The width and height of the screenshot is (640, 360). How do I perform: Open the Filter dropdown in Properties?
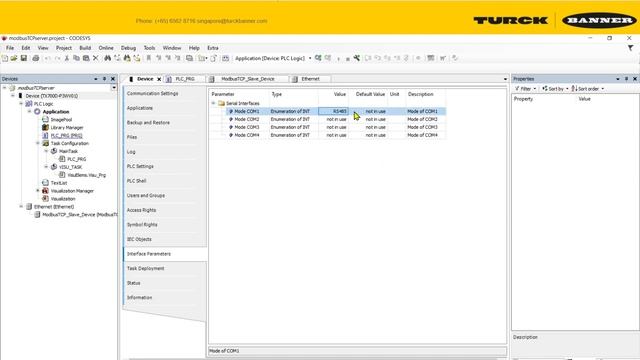coord(526,89)
